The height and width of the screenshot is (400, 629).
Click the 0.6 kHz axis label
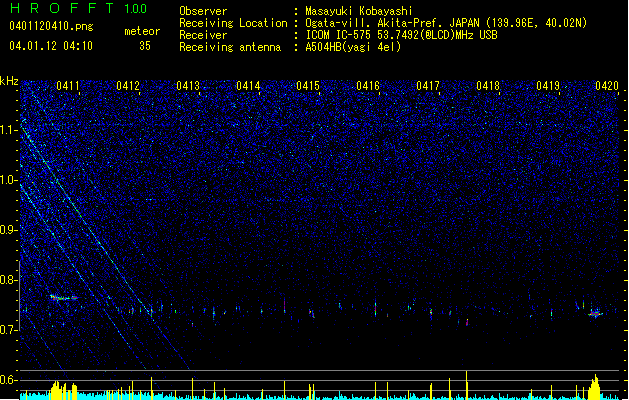9,380
